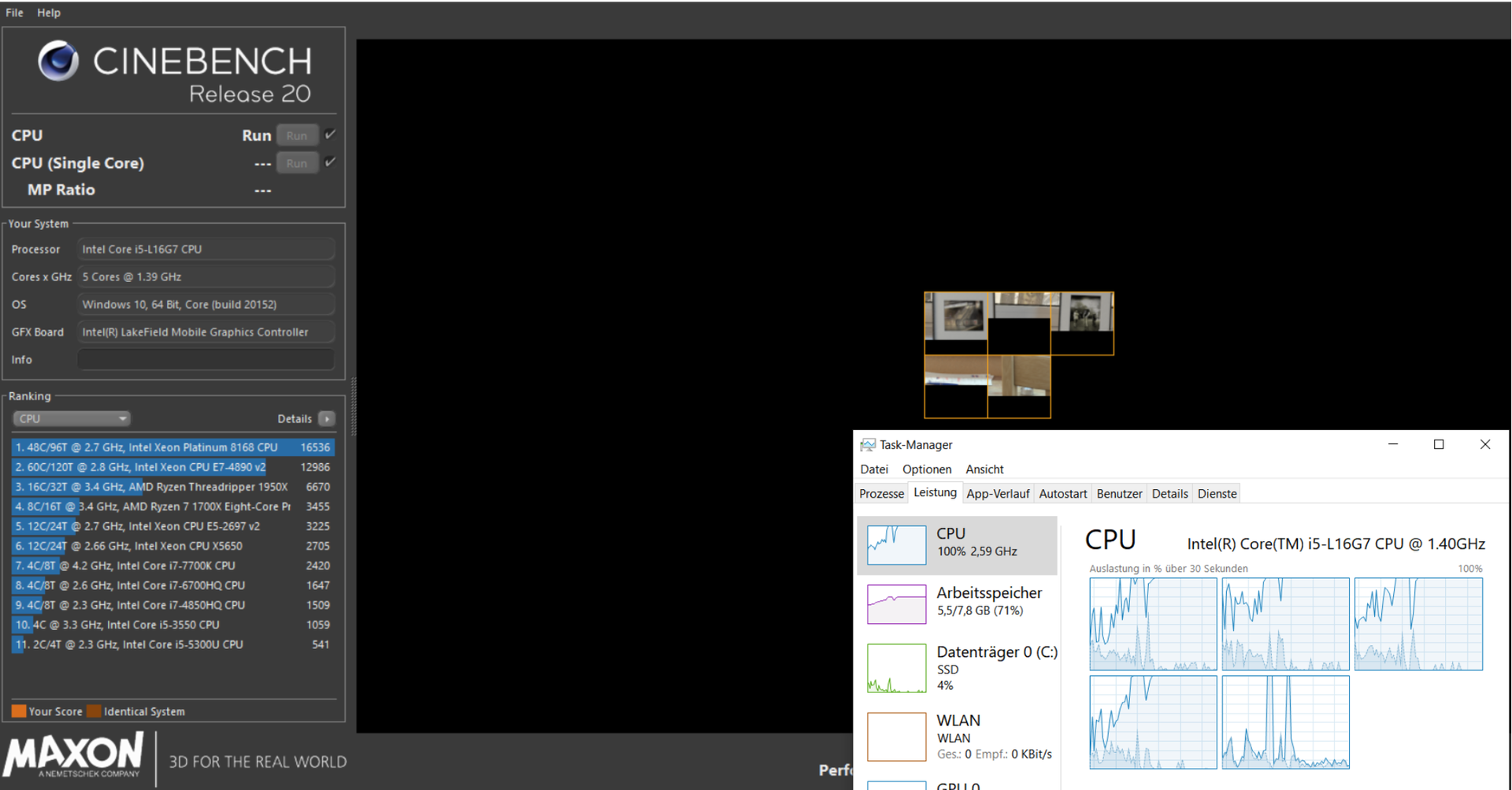Switch to the Dienste tab
1512x790 pixels.
click(1217, 494)
